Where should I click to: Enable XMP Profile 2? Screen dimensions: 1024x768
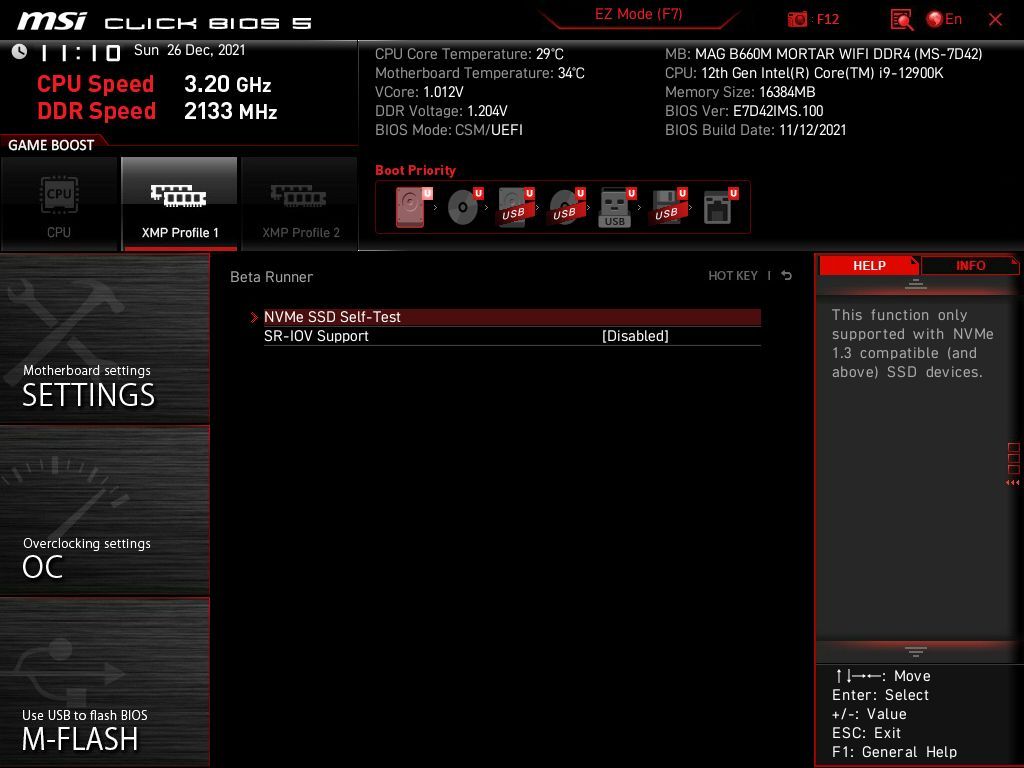pyautogui.click(x=300, y=204)
